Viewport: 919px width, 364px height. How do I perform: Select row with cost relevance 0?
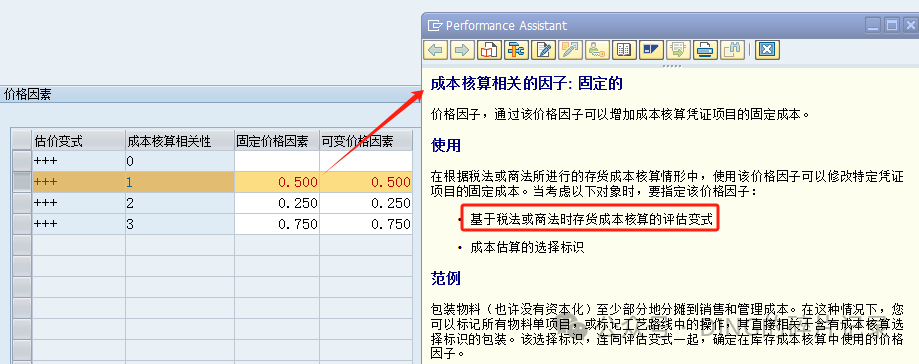(22, 161)
